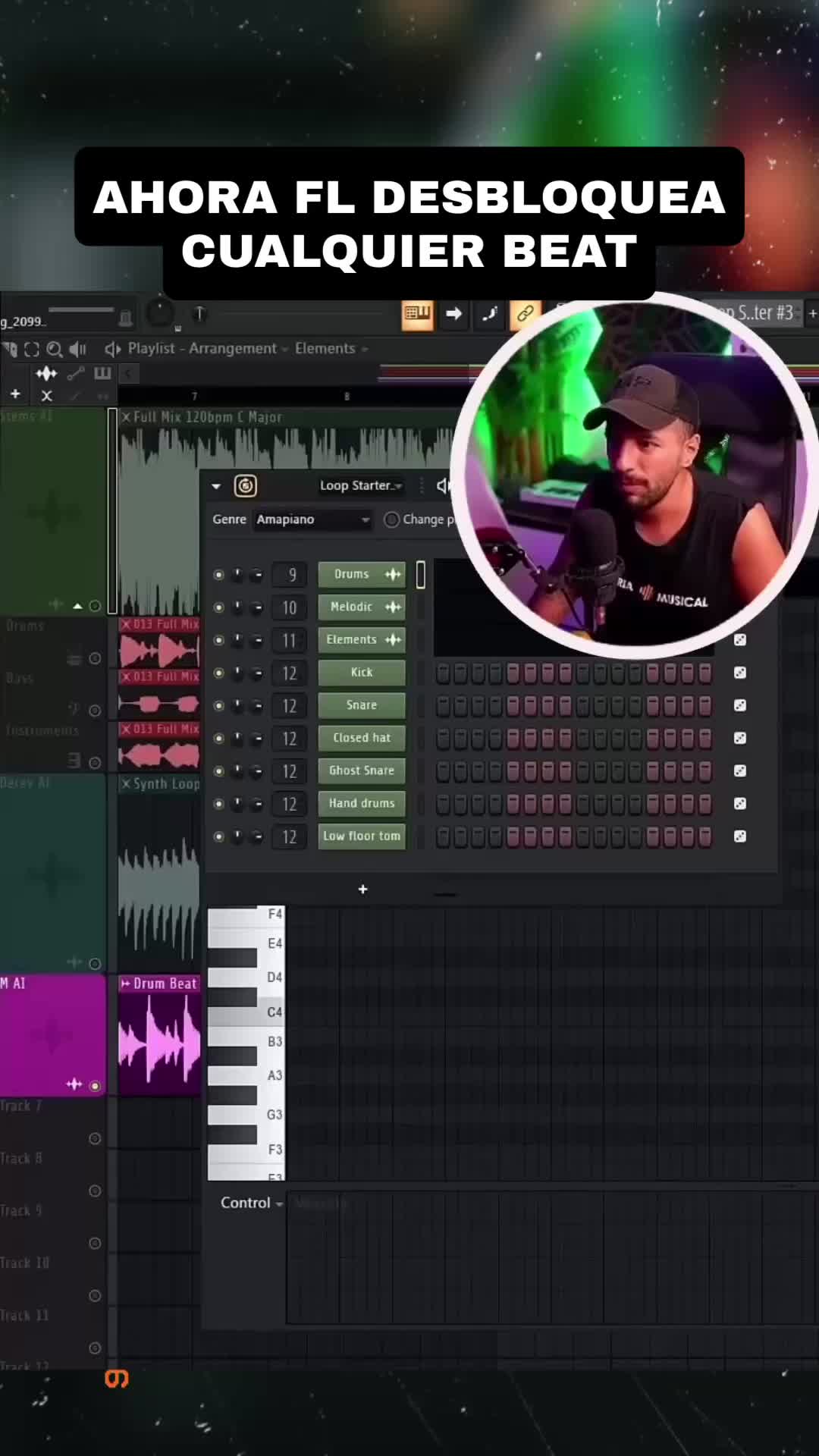Click the speaker preview icon in the playlist toolbar
The height and width of the screenshot is (1456, 819).
tap(77, 349)
